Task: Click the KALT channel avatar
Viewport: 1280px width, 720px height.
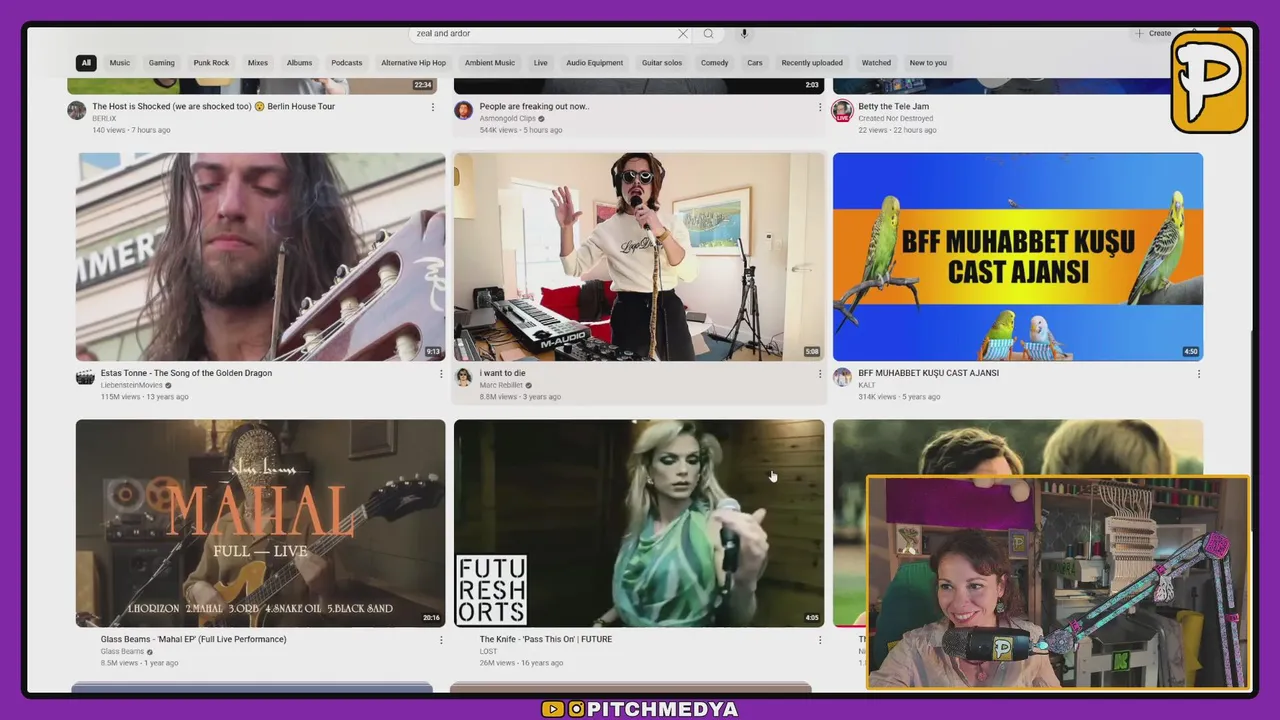Action: point(842,377)
